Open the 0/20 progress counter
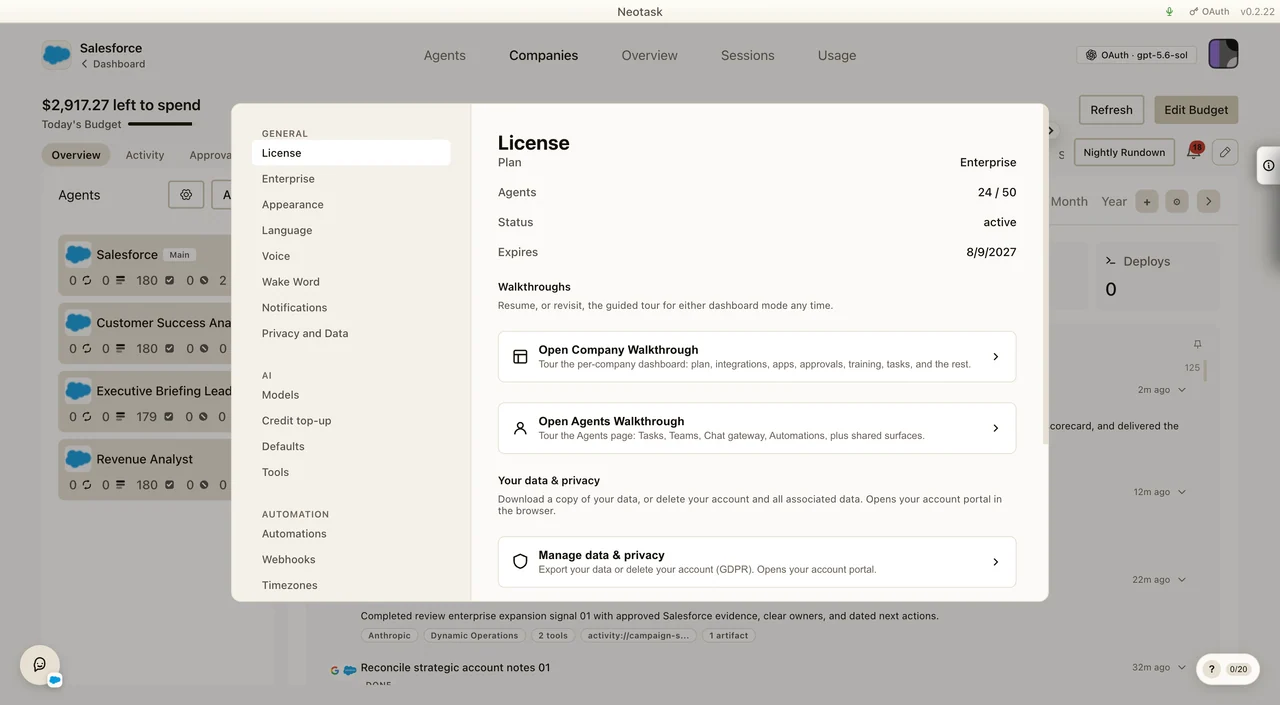Screen dimensions: 1280x705 [x=1238, y=669]
